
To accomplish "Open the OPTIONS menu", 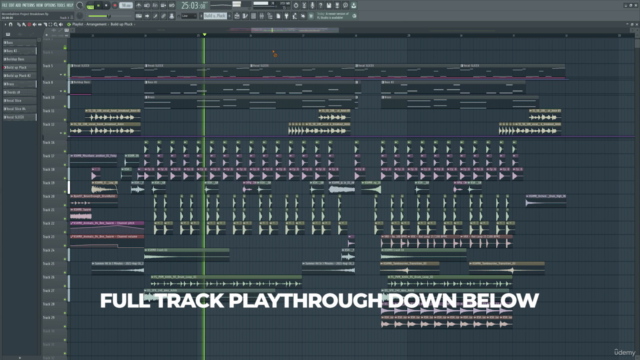I will click(x=50, y=5).
